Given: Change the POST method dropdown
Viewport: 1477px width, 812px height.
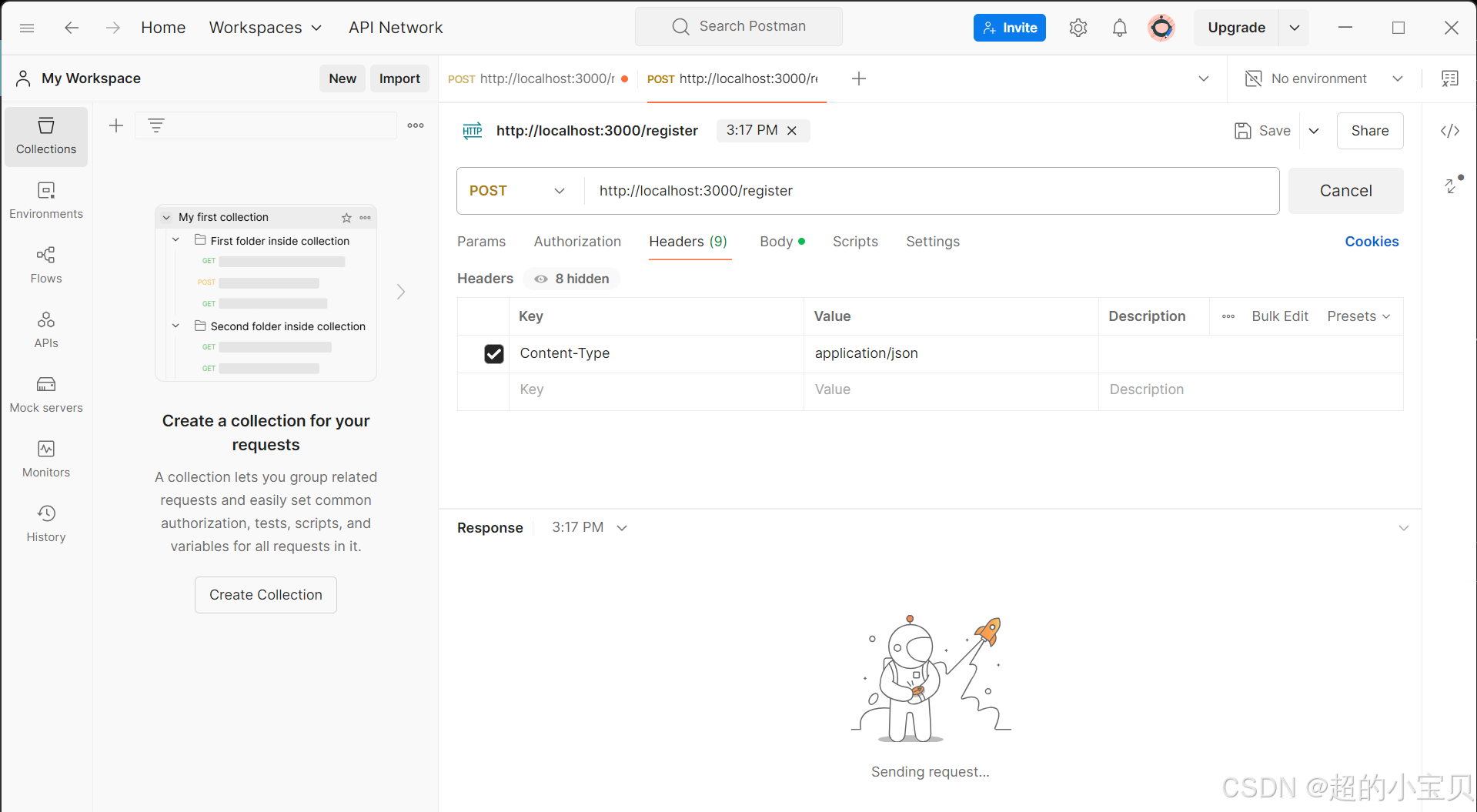Looking at the screenshot, I should tap(517, 191).
